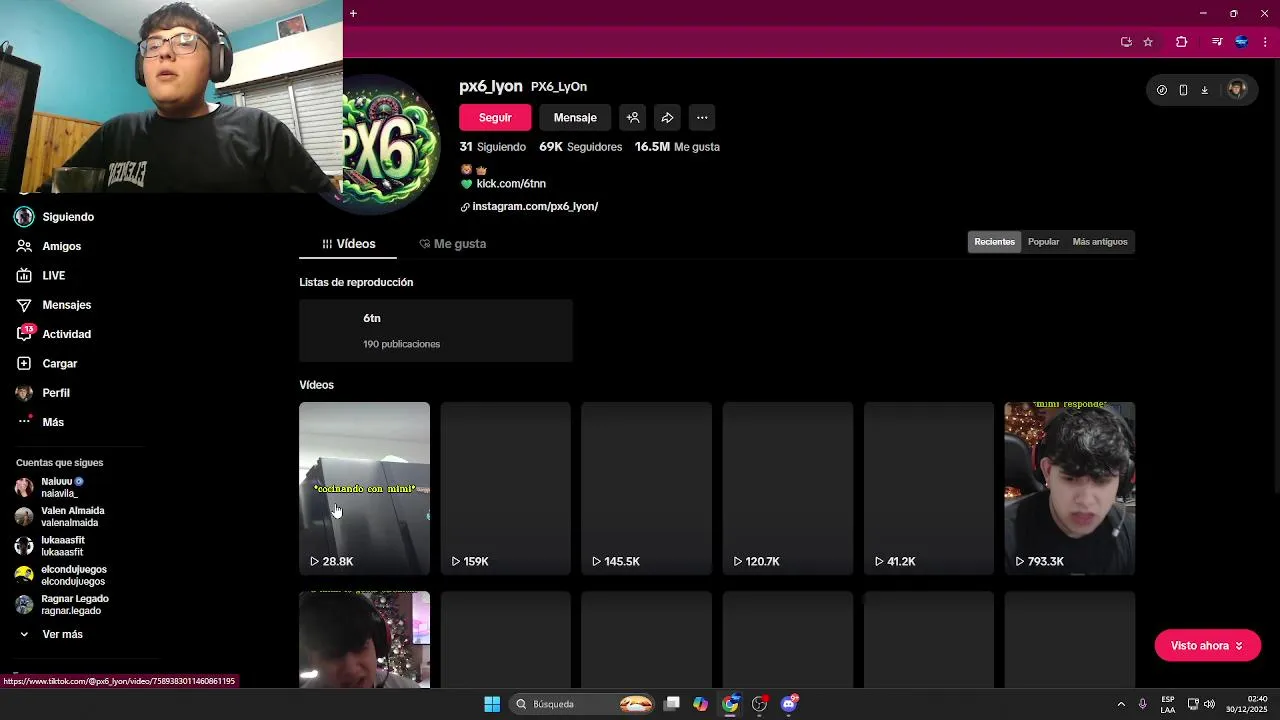
Task: Open the three-dot profile options
Action: [702, 118]
